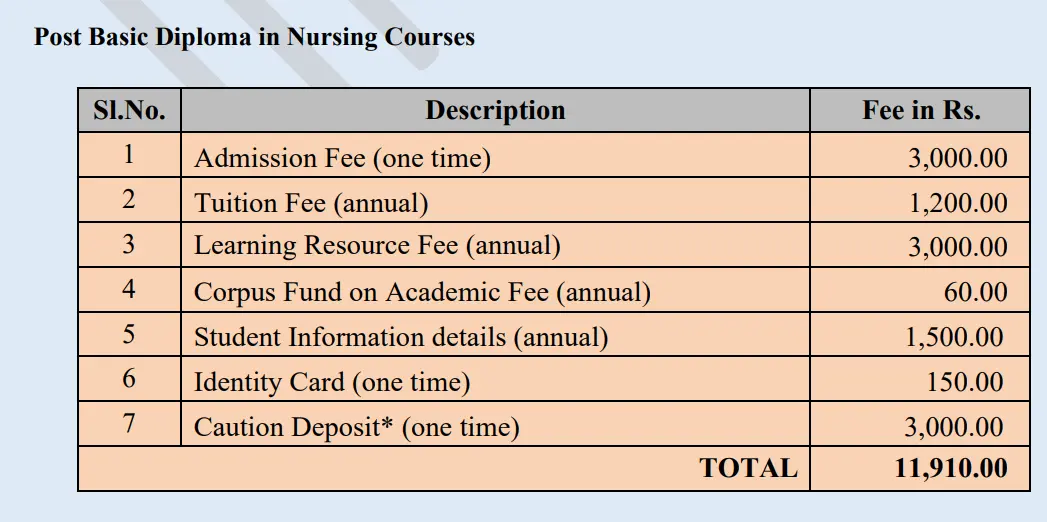Select the 150.00 identity card amount

pyautogui.click(x=965, y=382)
